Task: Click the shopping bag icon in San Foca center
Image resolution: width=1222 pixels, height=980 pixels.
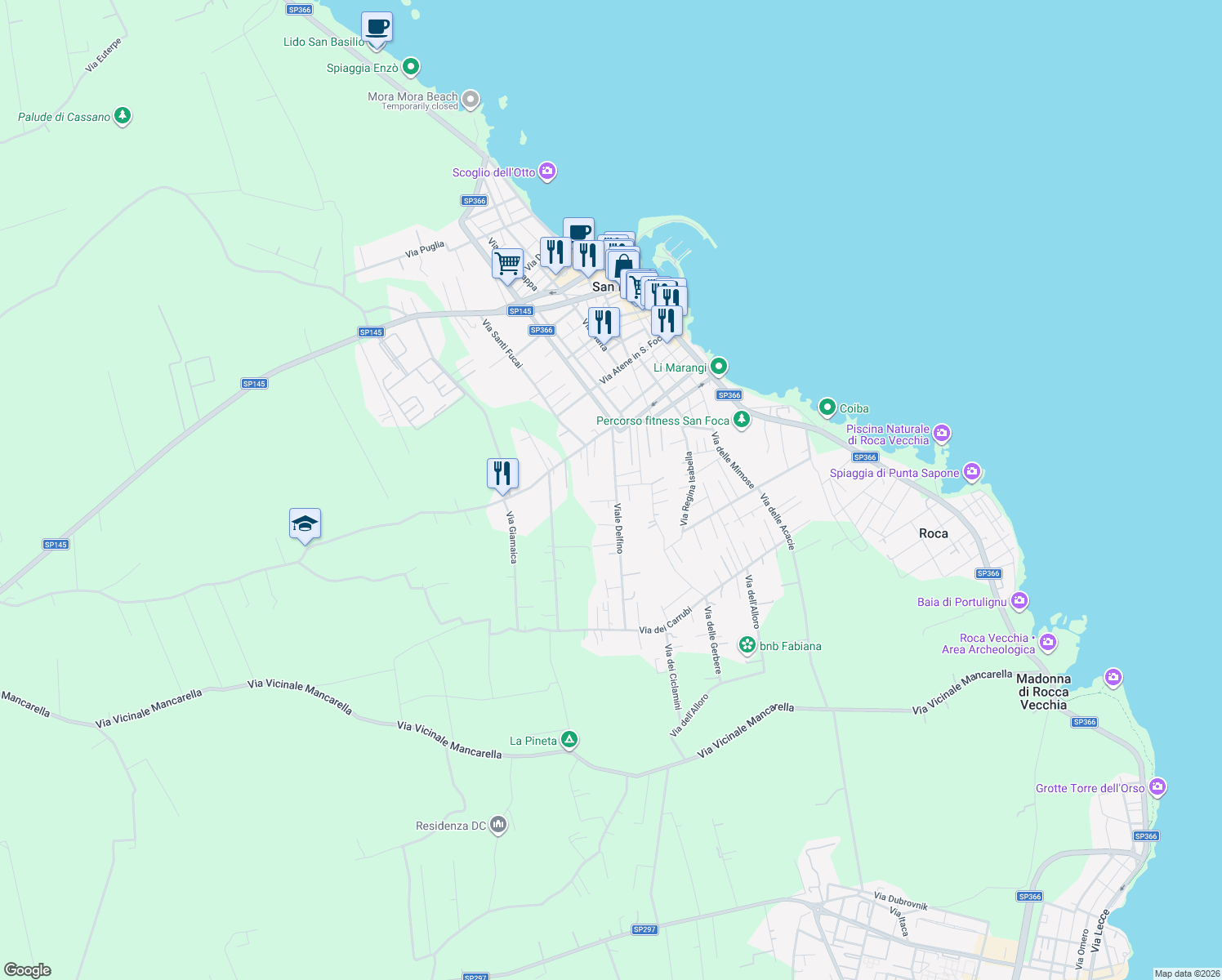Action: [x=623, y=263]
